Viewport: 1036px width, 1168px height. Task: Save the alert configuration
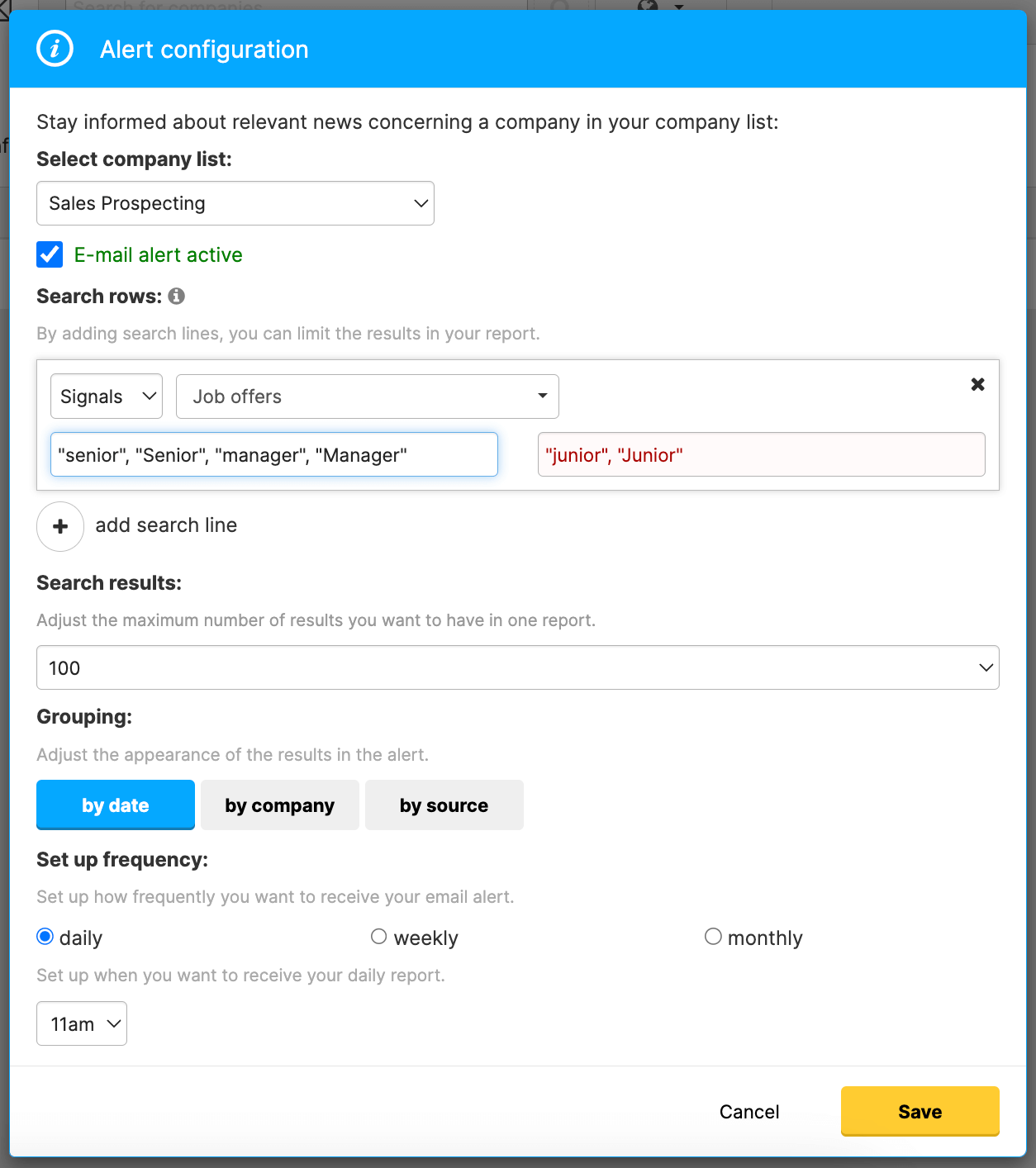pyautogui.click(x=920, y=1111)
